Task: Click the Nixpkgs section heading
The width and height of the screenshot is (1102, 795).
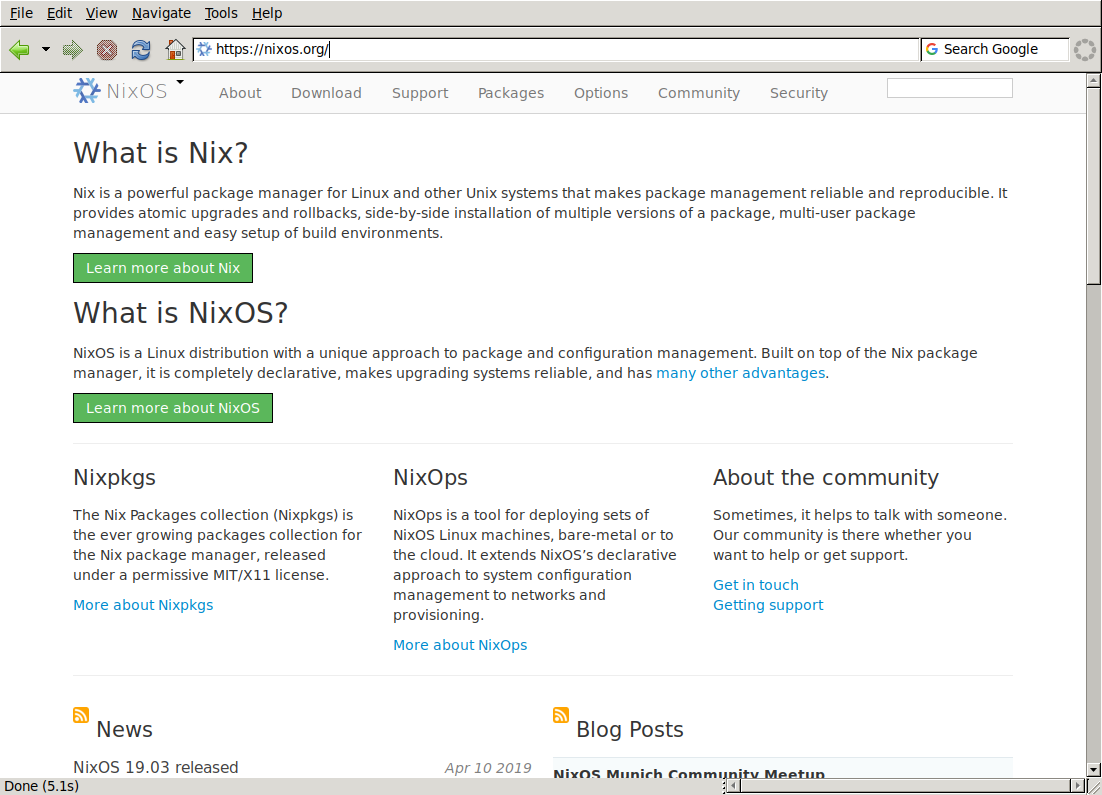Action: (115, 477)
